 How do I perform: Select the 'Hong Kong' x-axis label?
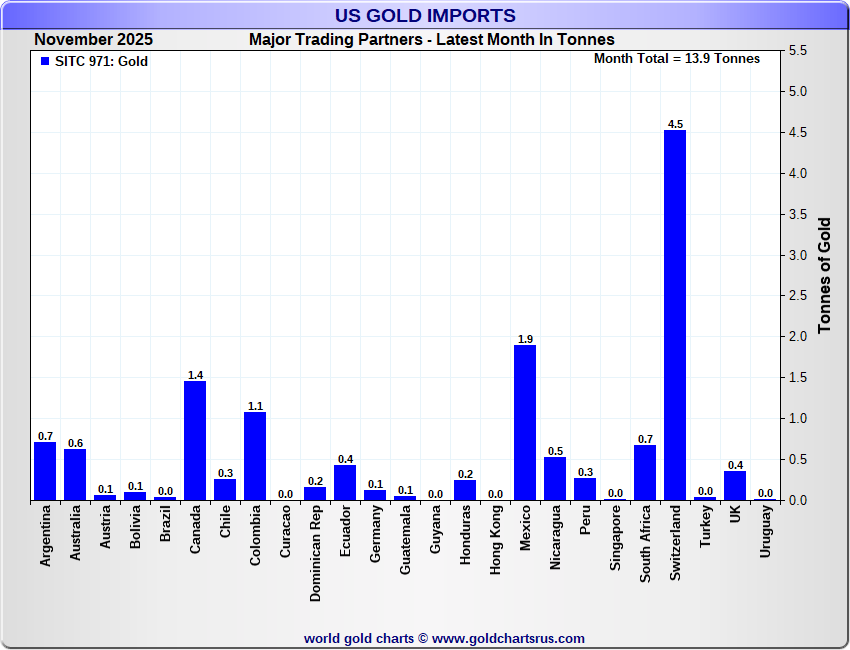tap(496, 541)
